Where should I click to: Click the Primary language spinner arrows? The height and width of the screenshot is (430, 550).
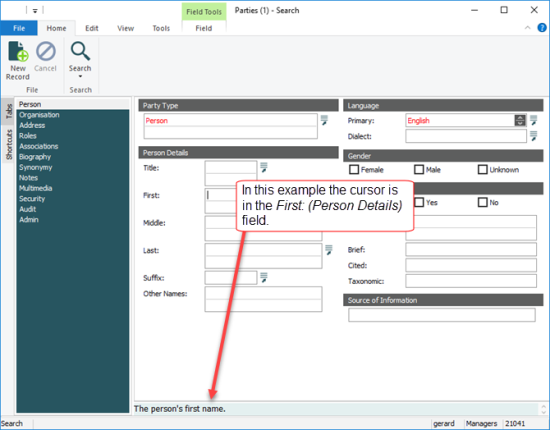(520, 120)
